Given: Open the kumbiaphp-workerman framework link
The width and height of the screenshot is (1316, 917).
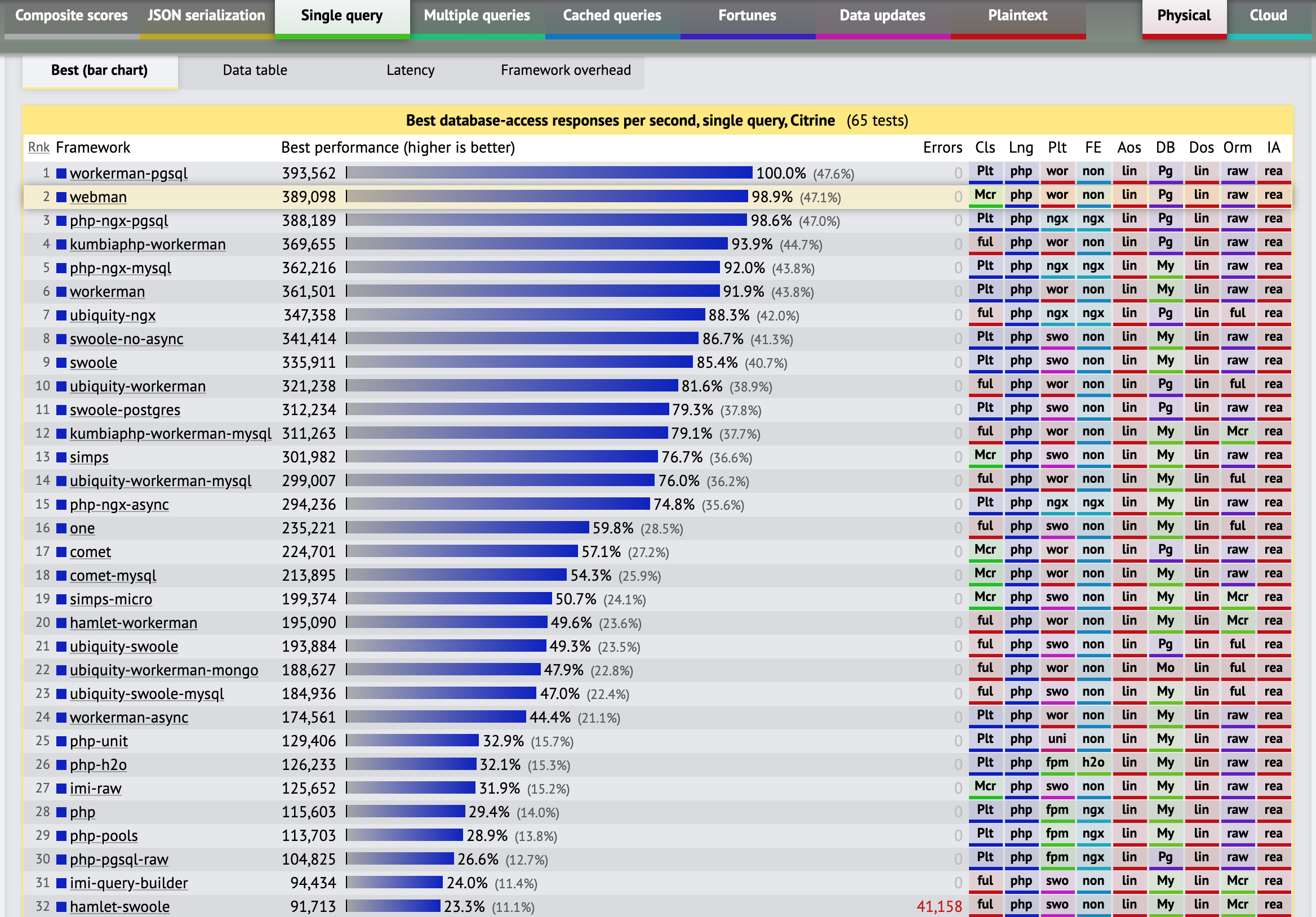Looking at the screenshot, I should (147, 244).
